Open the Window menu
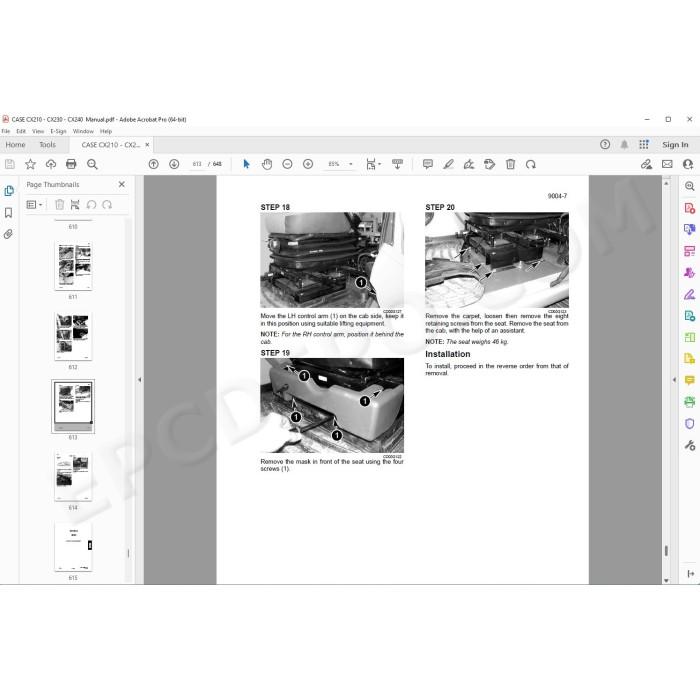The height and width of the screenshot is (700, 700). 83,131
